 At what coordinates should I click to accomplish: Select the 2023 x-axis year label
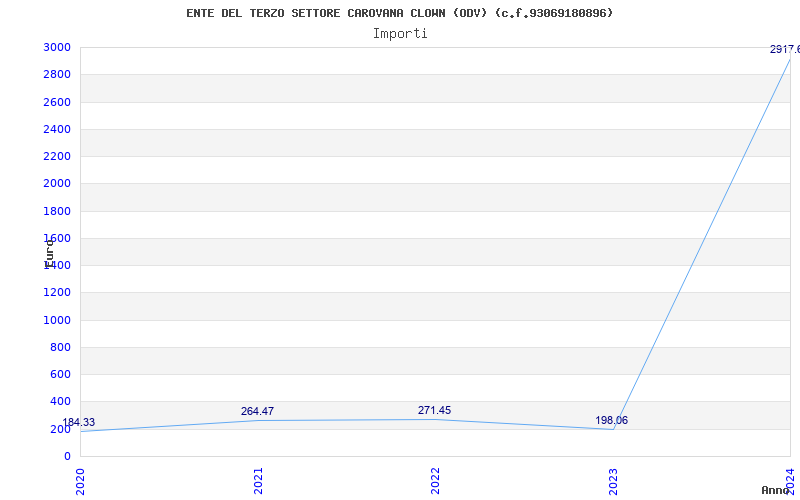click(x=613, y=480)
